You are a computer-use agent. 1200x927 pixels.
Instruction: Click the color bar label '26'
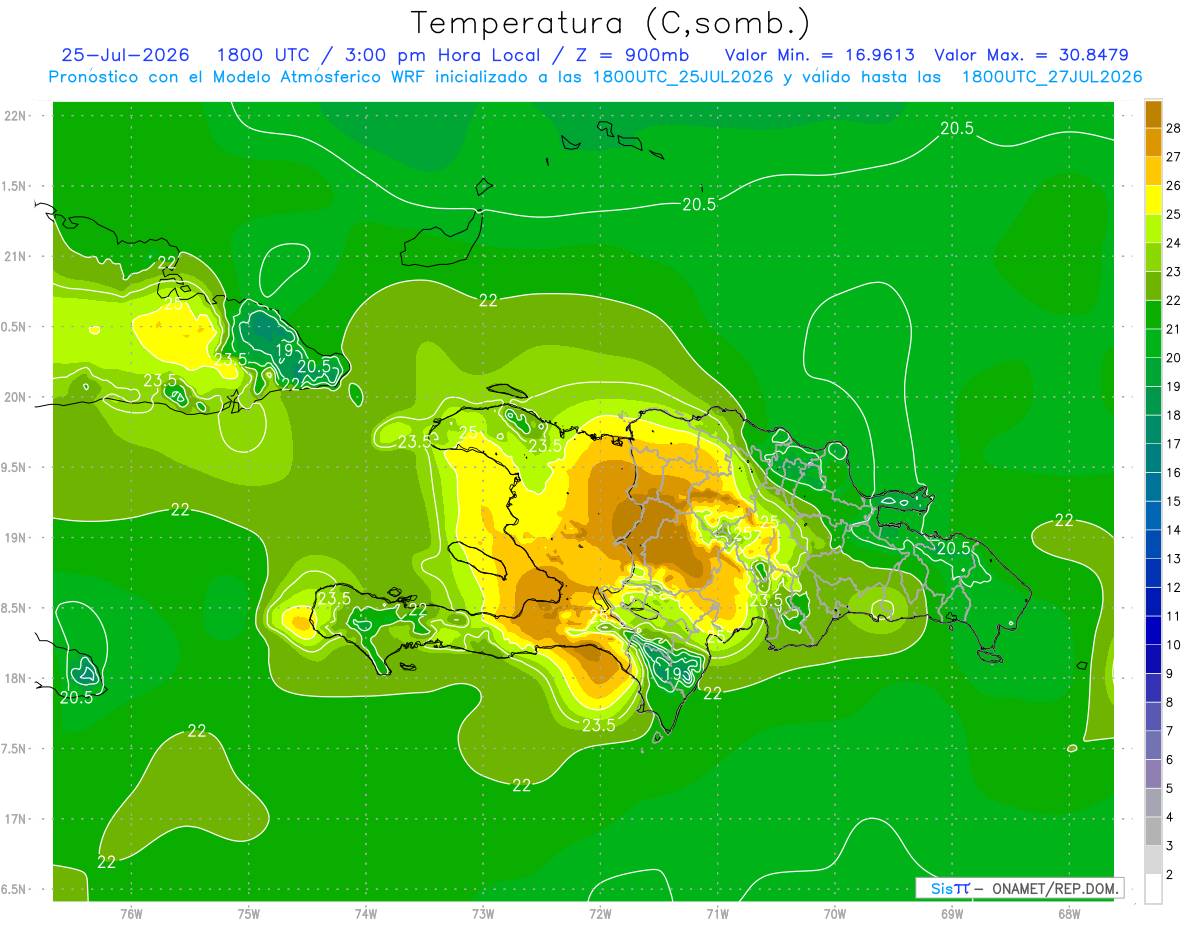[1175, 186]
